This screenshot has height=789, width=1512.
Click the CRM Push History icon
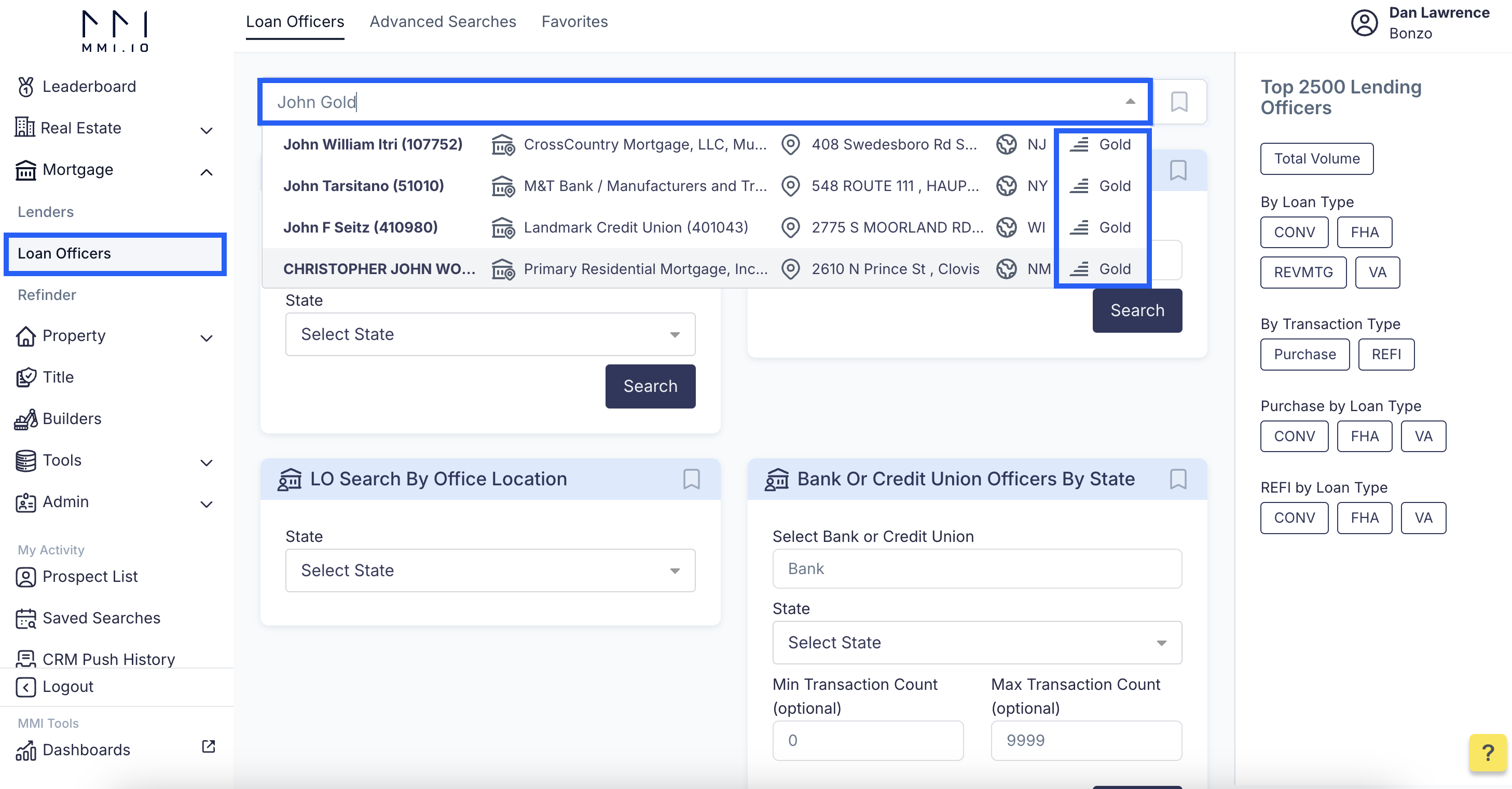25,659
